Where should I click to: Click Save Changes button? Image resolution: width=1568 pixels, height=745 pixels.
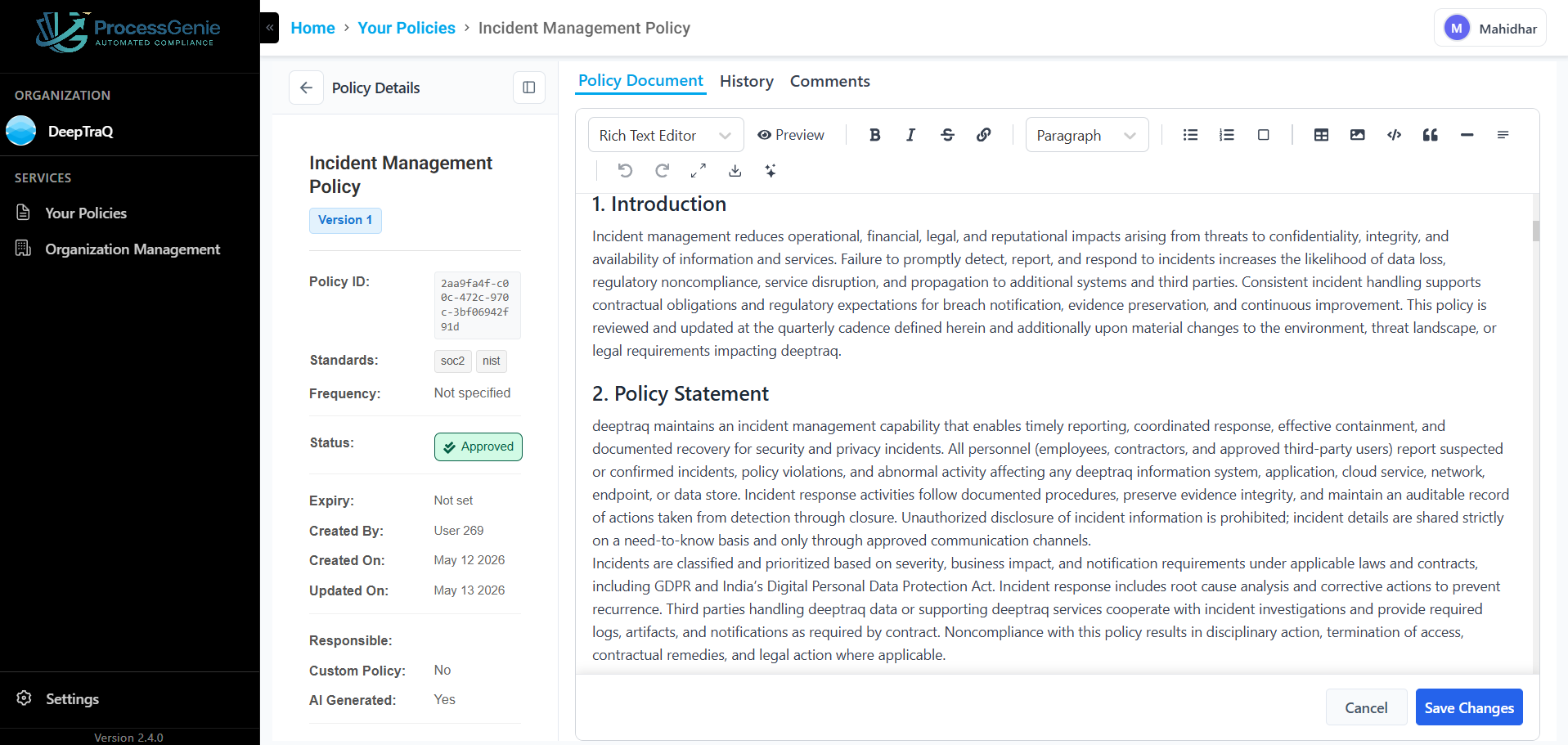1469,707
